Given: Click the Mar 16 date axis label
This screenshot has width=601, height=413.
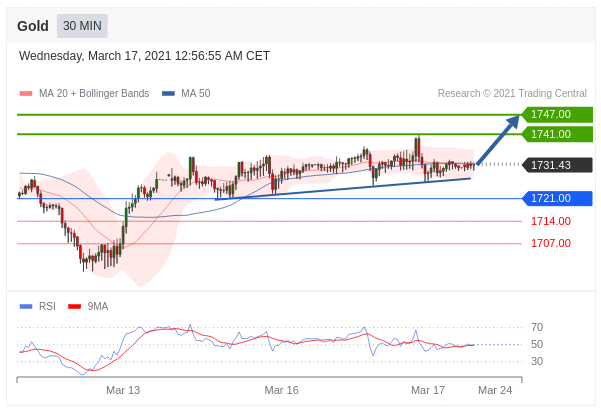Looking at the screenshot, I should click(281, 390).
